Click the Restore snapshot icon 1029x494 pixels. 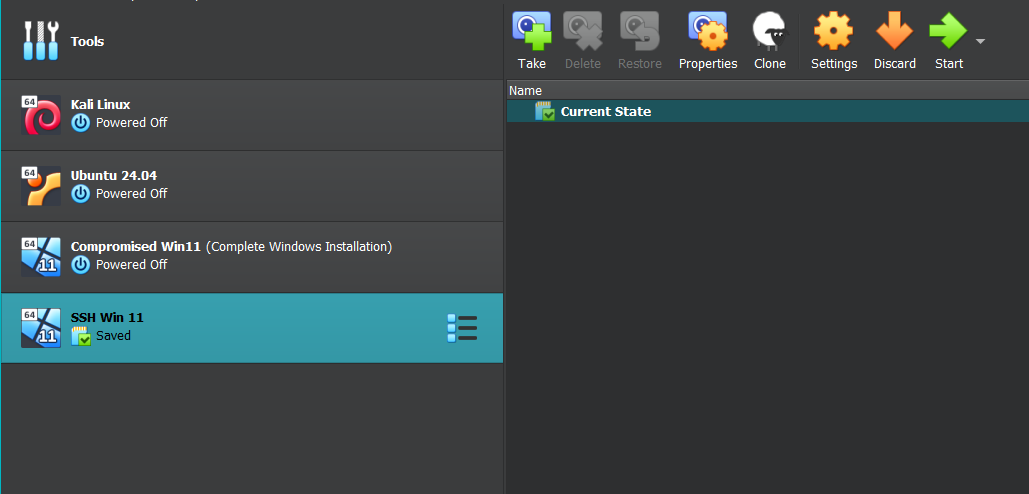[640, 32]
